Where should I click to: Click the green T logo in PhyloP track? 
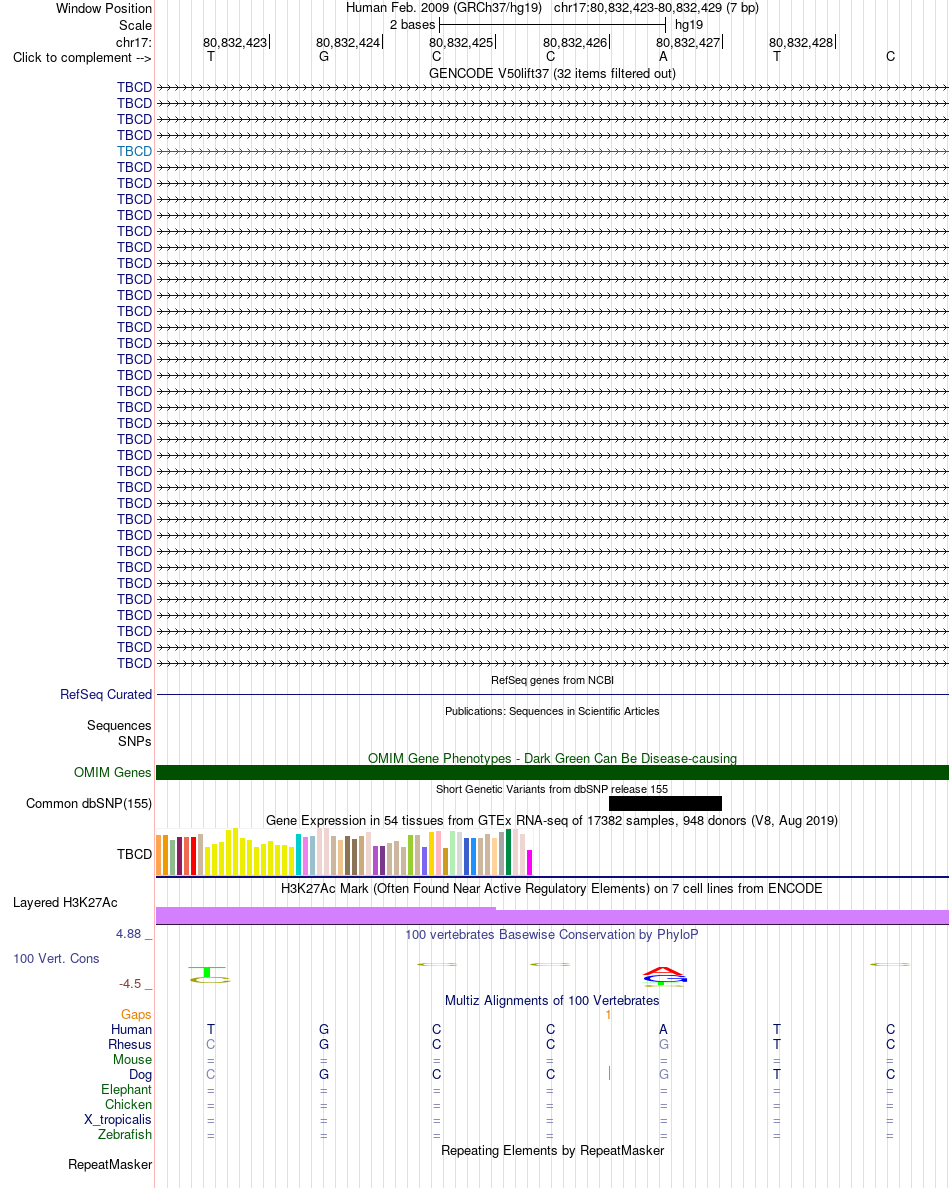click(208, 971)
